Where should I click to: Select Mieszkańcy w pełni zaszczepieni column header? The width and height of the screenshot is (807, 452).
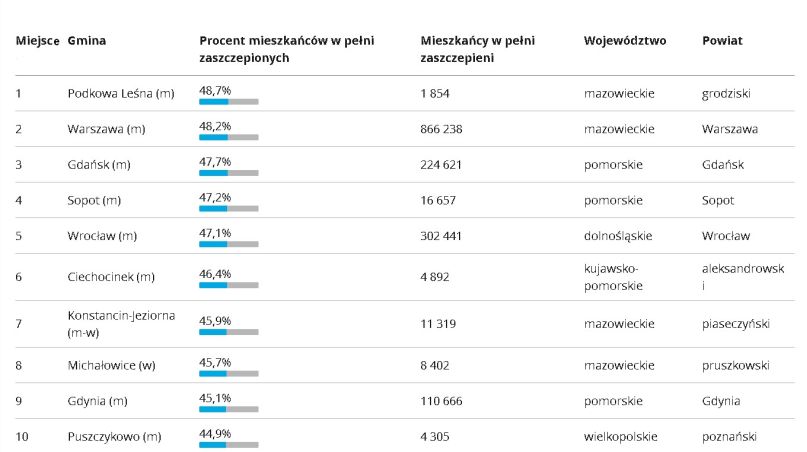click(477, 49)
